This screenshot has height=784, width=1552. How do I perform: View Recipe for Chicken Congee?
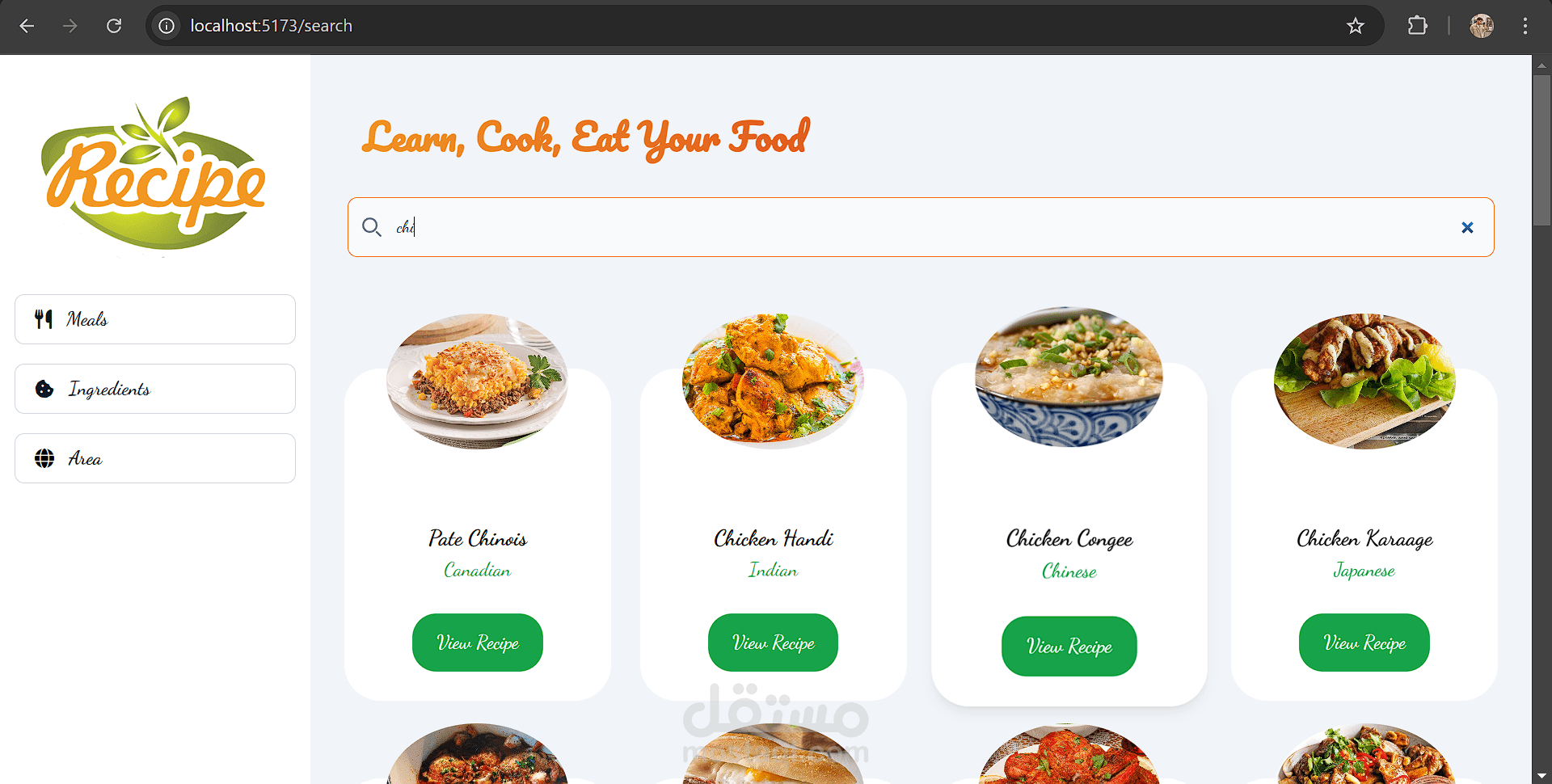1069,646
